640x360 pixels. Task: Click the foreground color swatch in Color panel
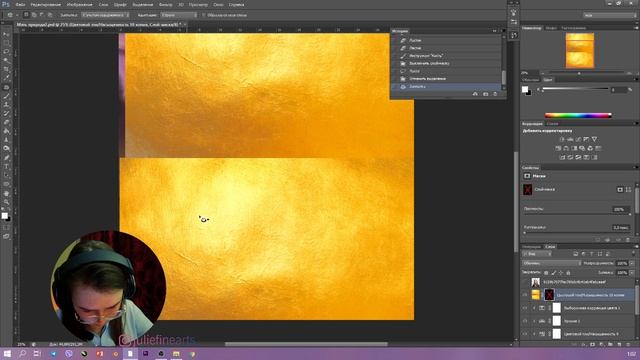(525, 89)
